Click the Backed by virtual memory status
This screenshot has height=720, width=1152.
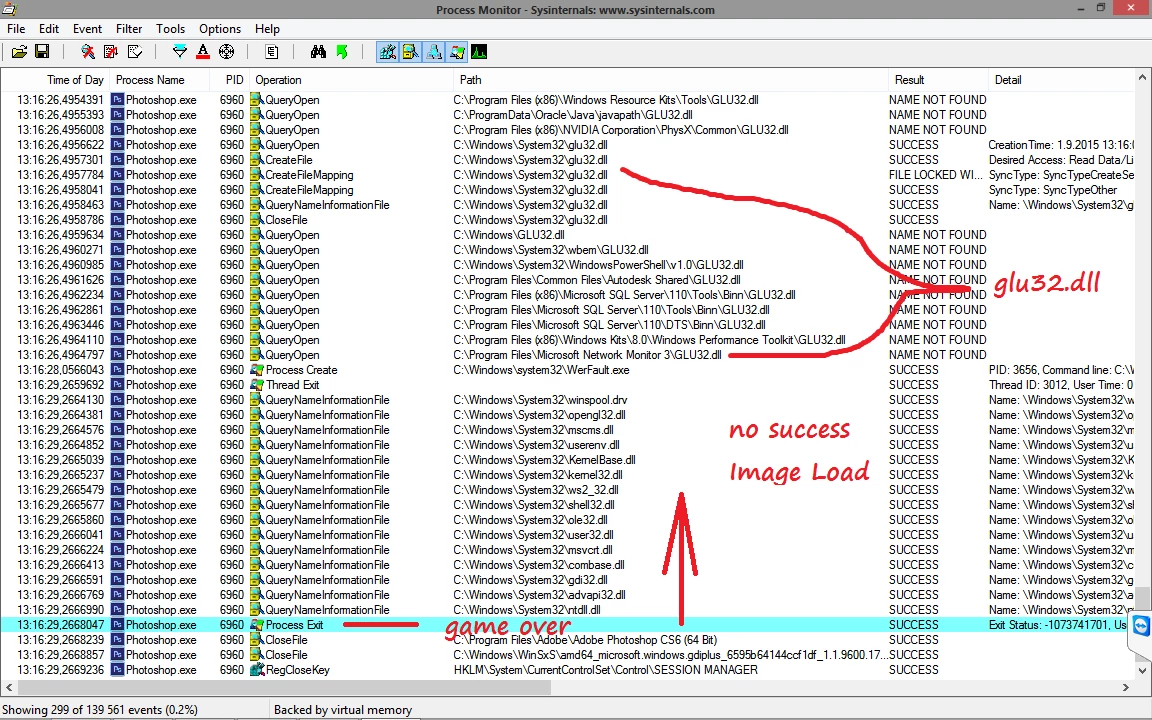click(x=342, y=710)
